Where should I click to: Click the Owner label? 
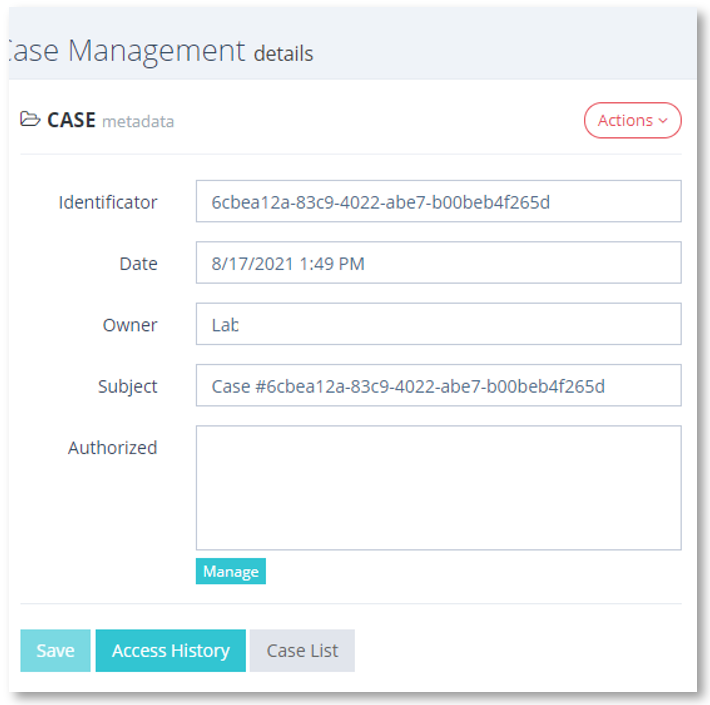click(x=130, y=325)
